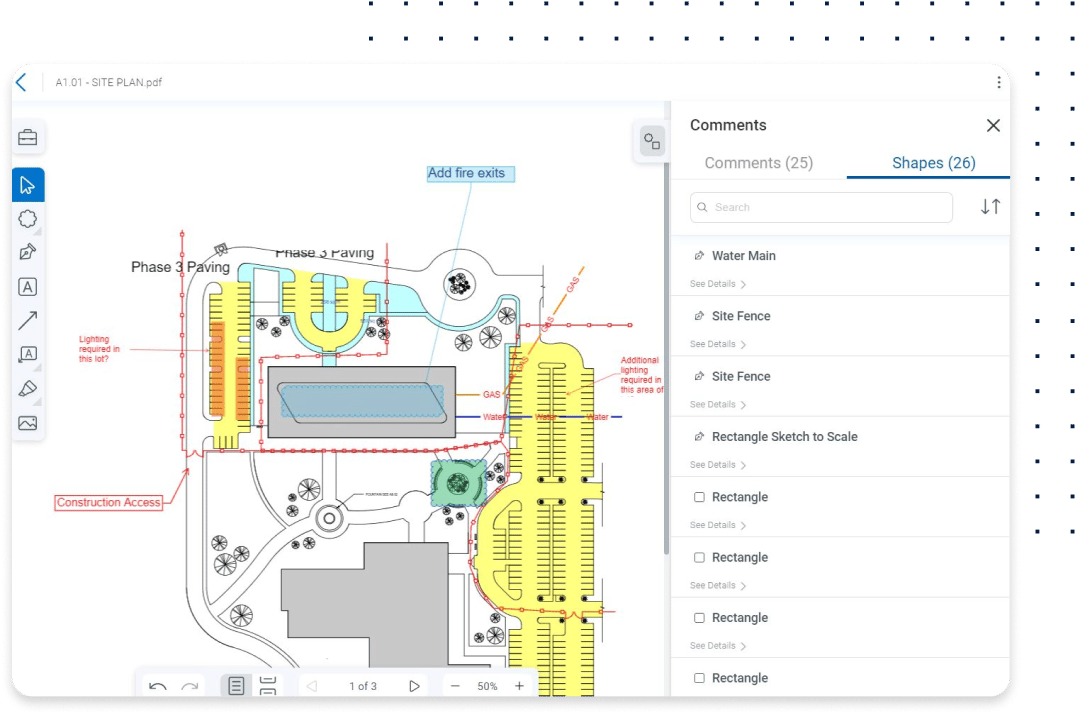Select the highlighter tool
This screenshot has height=714, width=1075.
(x=28, y=388)
